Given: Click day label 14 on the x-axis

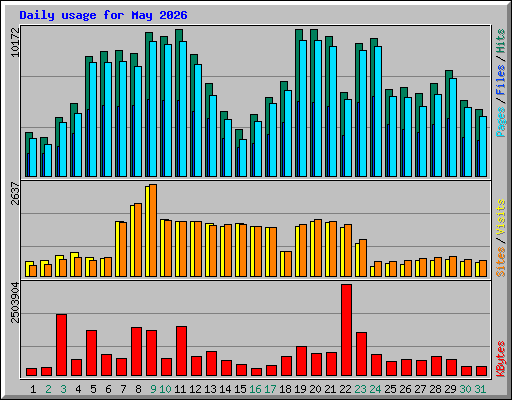Looking at the screenshot, I should 225,389.
